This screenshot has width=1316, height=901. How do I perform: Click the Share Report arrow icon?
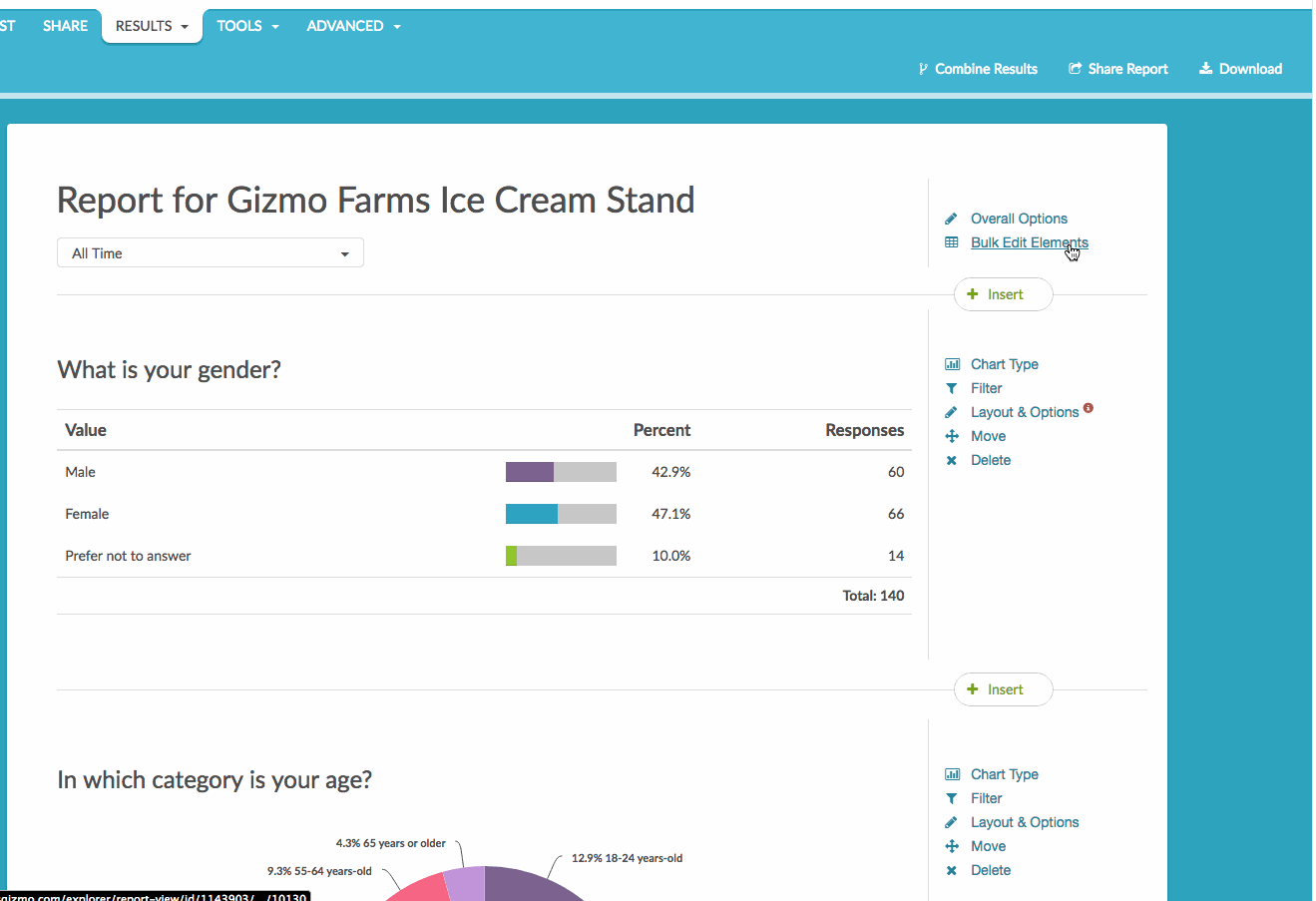coord(1075,69)
